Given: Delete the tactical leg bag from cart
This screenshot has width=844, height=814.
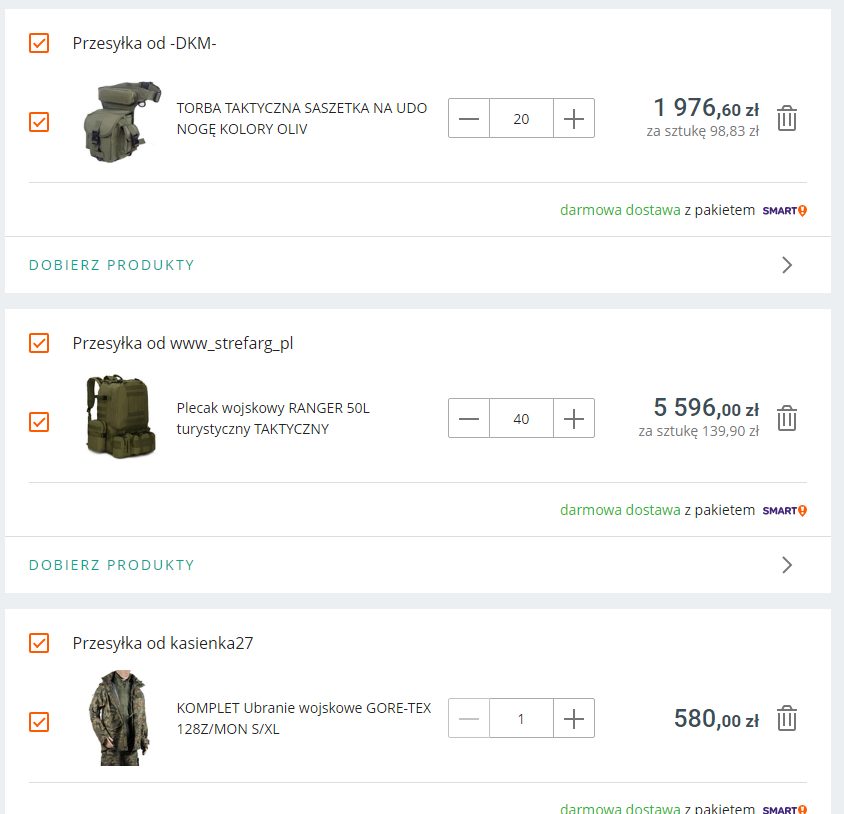Looking at the screenshot, I should (787, 119).
